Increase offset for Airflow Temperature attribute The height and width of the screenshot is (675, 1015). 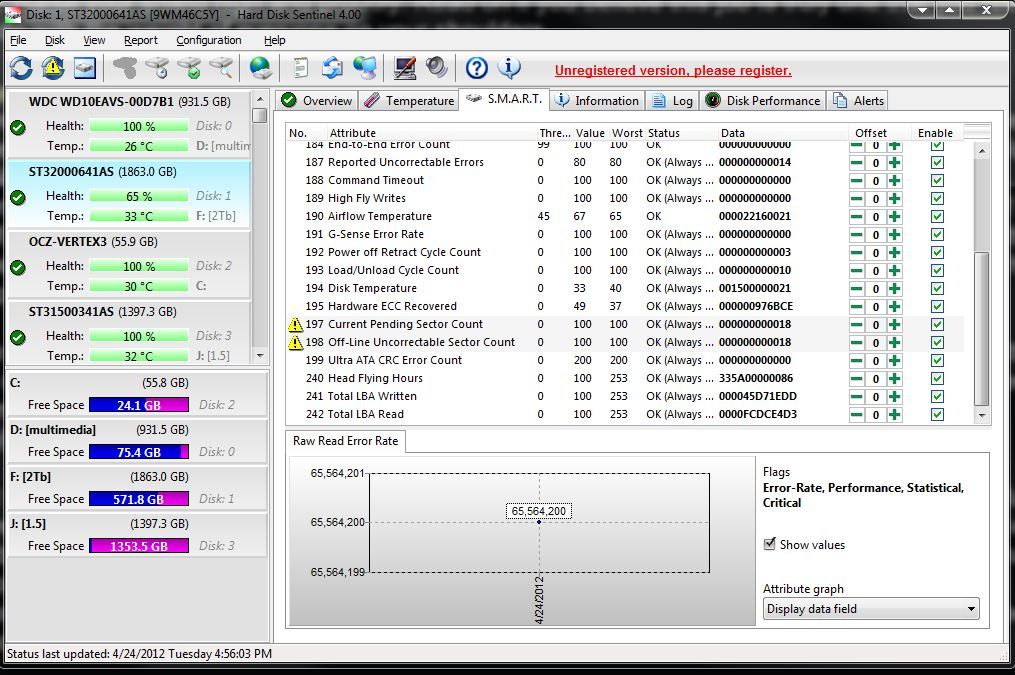(895, 216)
